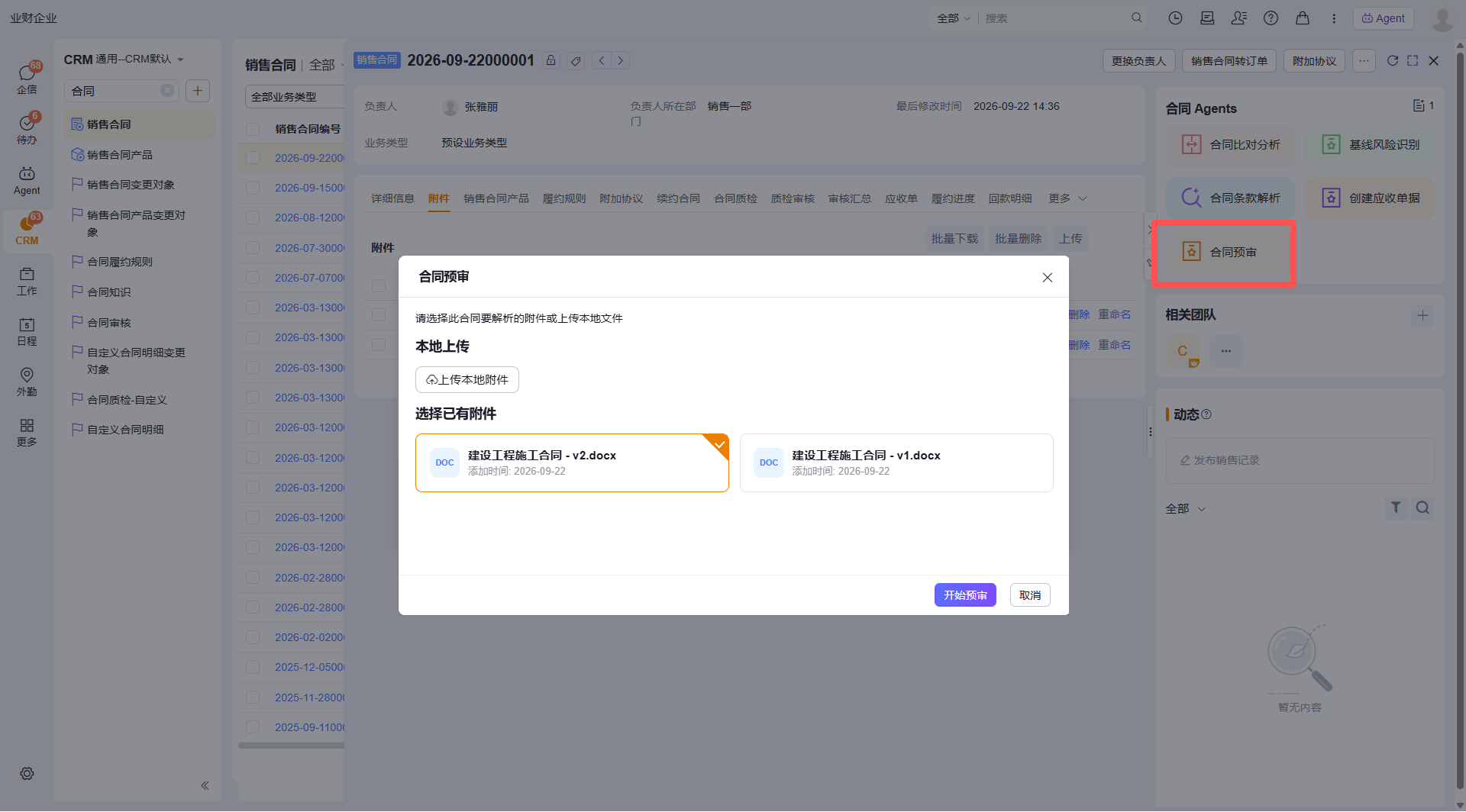Screen dimensions: 1466x812
Task: Open the 日程 calendar sidebar icon
Action: pos(27,331)
